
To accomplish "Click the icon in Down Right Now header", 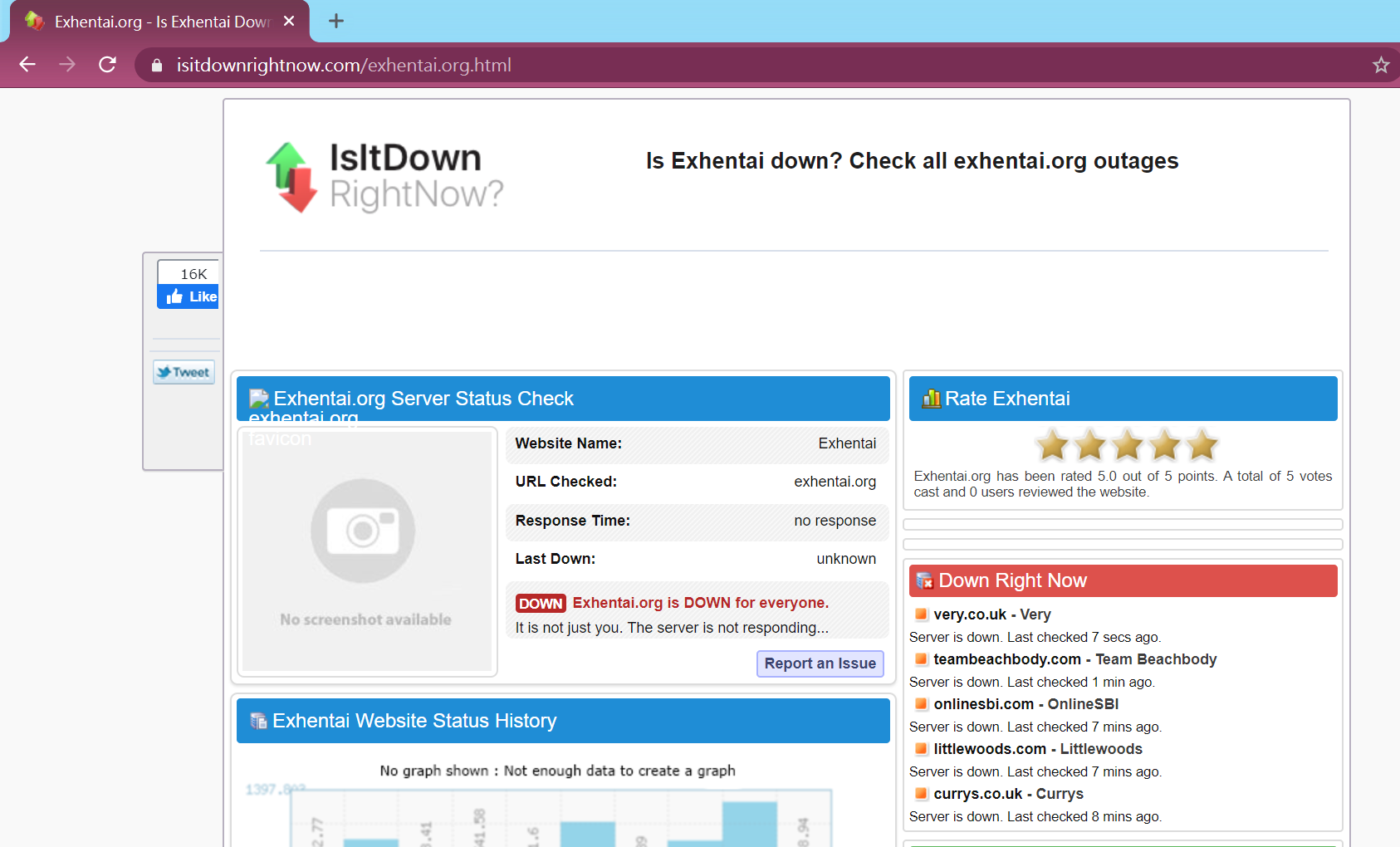I will point(924,581).
